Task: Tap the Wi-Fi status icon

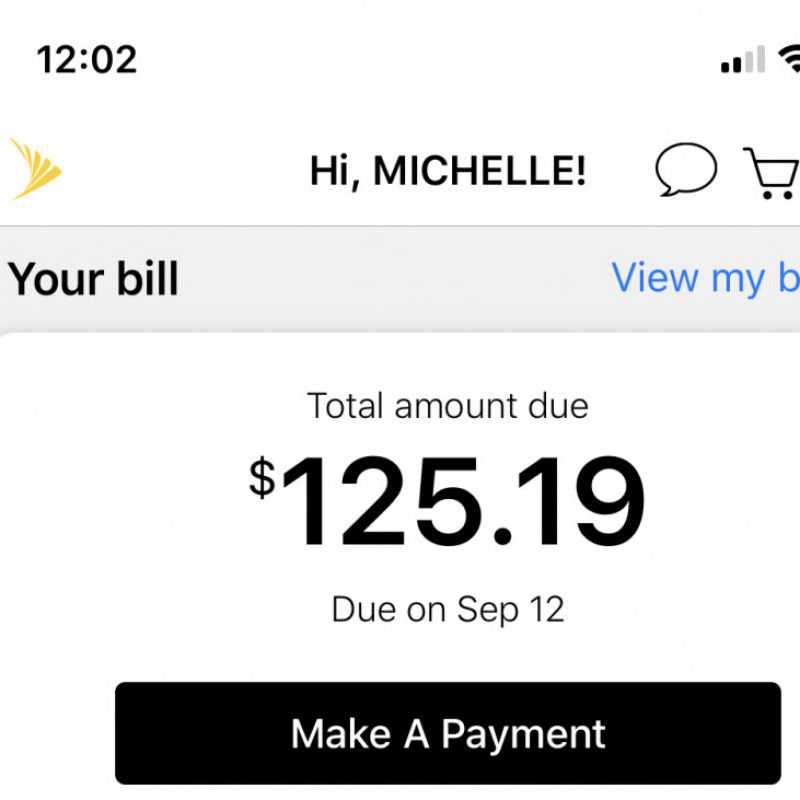Action: pyautogui.click(x=790, y=60)
